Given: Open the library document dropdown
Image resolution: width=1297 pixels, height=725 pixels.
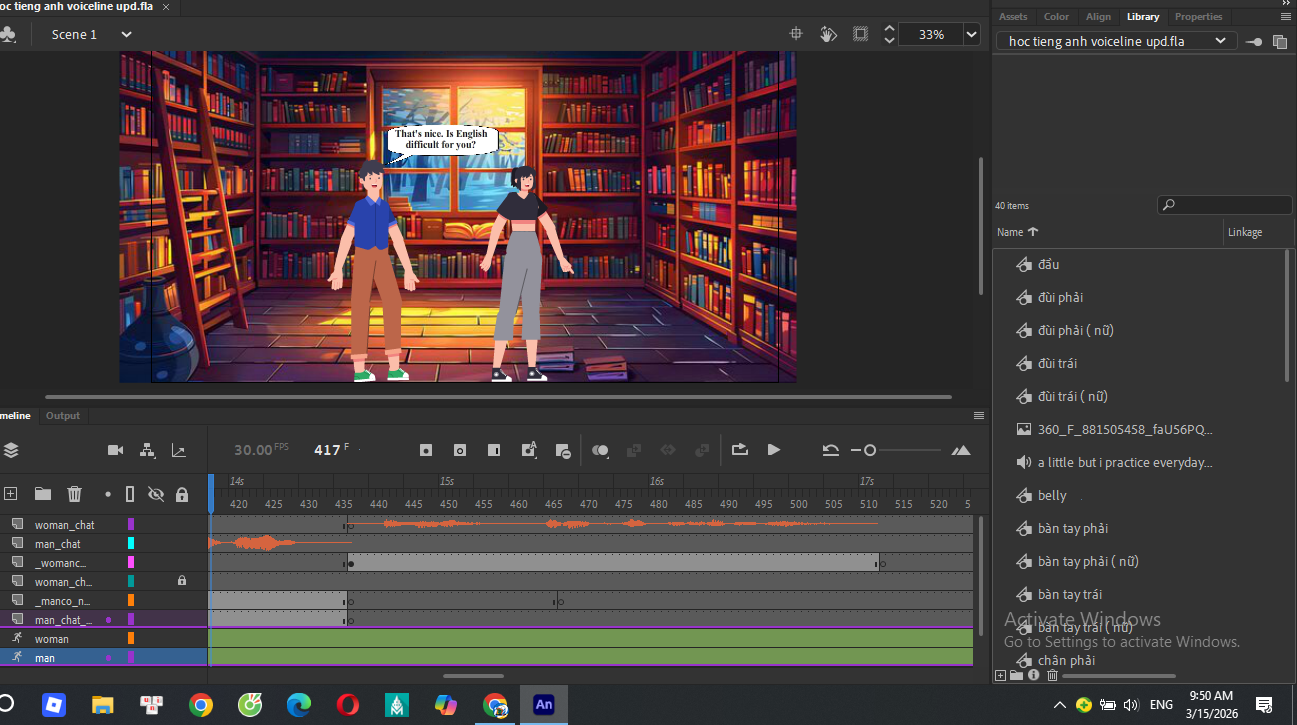Looking at the screenshot, I should point(1220,41).
